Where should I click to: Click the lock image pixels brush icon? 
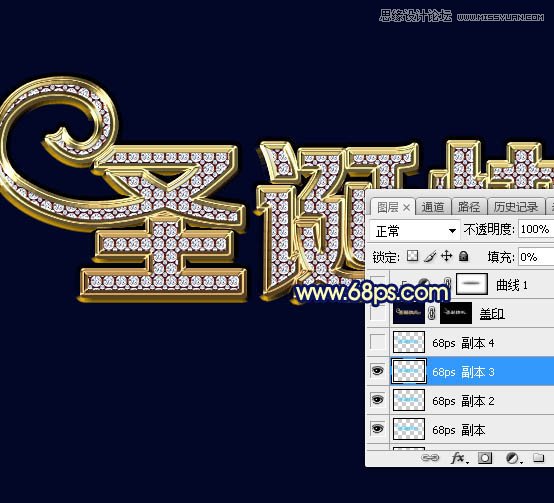(430, 256)
